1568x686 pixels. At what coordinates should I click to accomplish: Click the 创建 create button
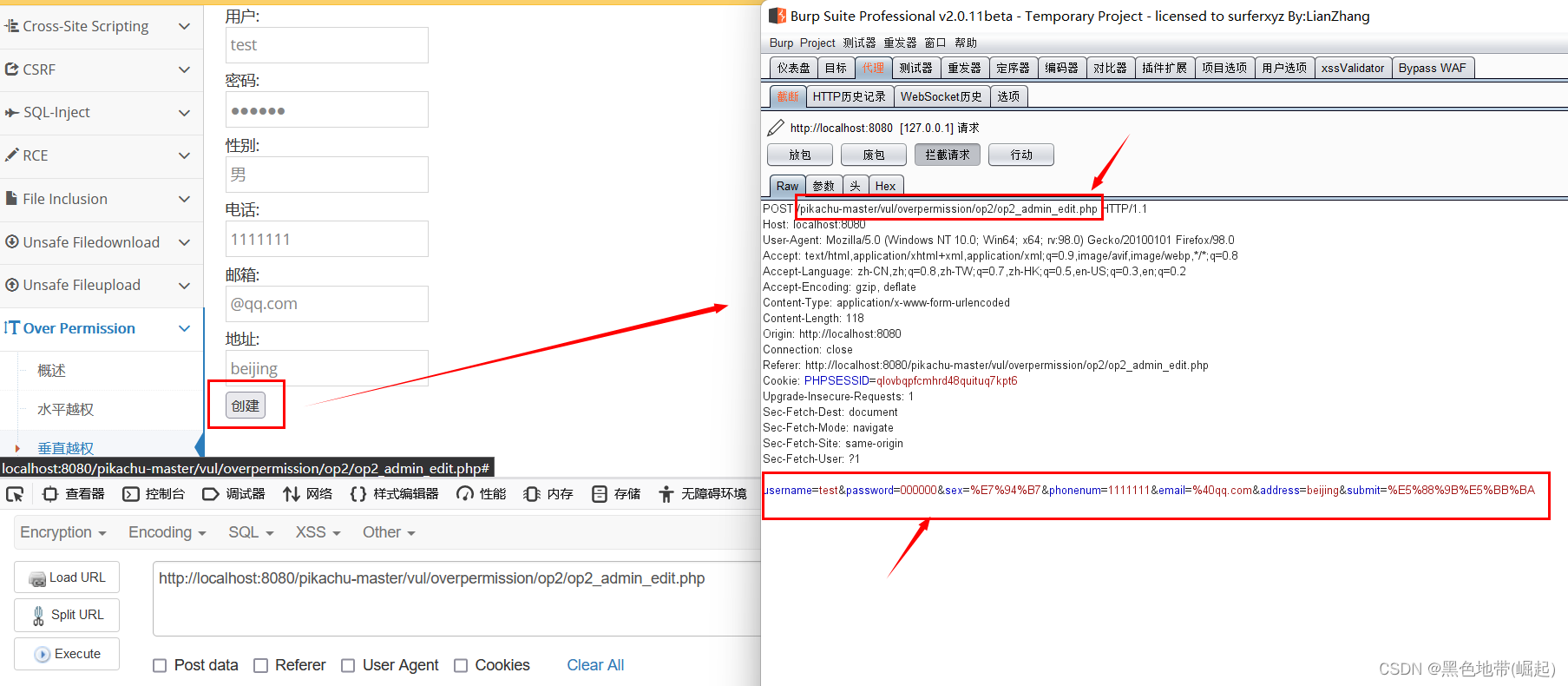[x=246, y=406]
